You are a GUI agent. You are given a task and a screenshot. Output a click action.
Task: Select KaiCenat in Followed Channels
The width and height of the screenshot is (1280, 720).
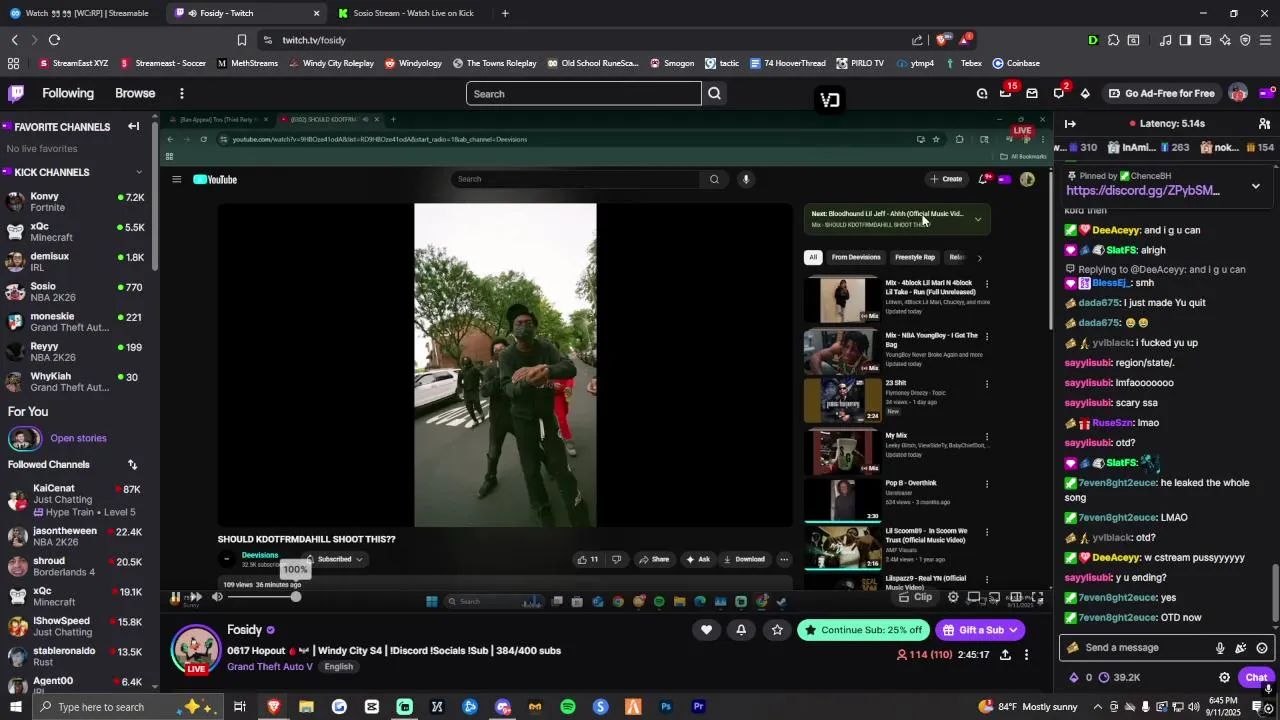coord(75,500)
